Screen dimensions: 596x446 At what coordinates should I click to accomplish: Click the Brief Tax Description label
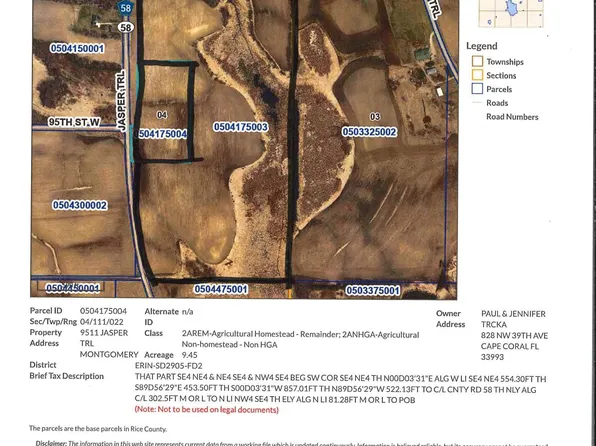tap(67, 376)
